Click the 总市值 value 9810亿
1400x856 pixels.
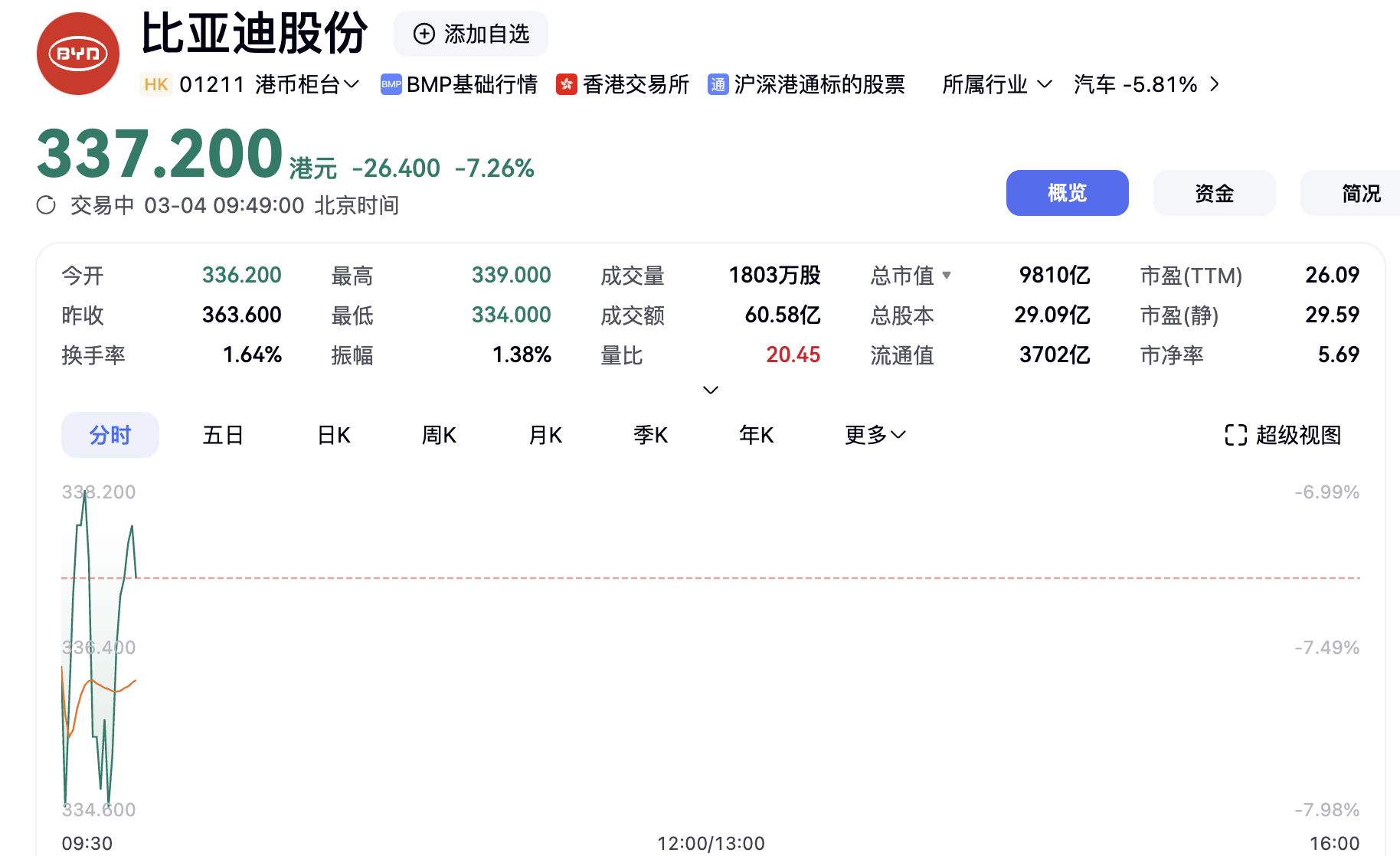click(x=1055, y=275)
